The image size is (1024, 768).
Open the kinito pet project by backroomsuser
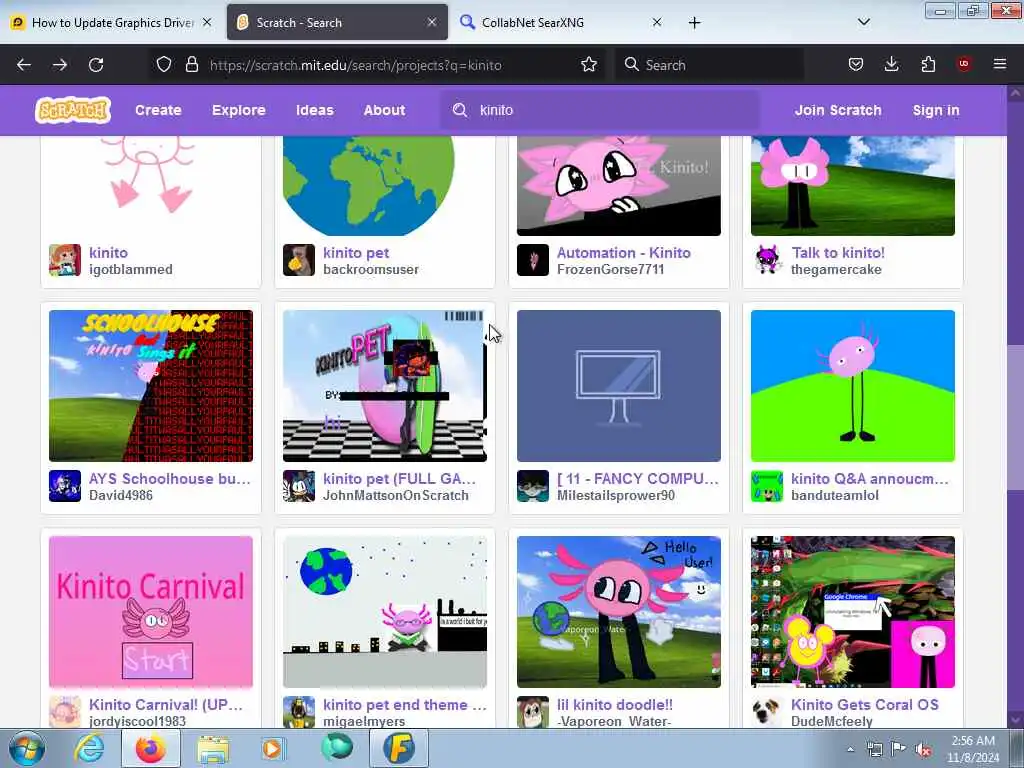(356, 253)
